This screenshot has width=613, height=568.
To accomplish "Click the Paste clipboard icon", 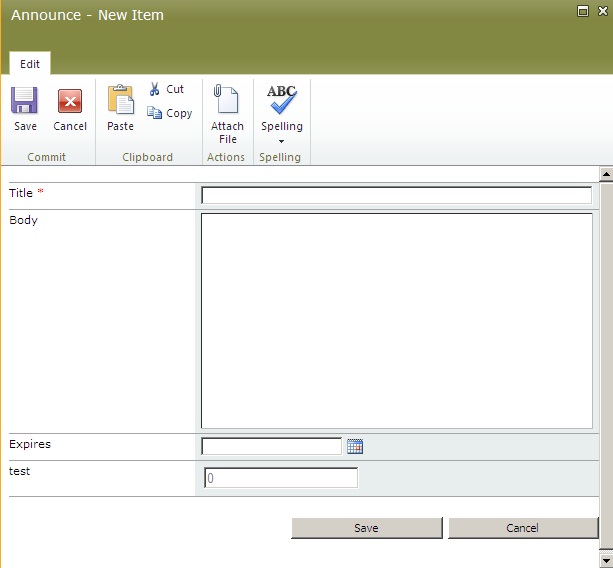I will point(121,100).
